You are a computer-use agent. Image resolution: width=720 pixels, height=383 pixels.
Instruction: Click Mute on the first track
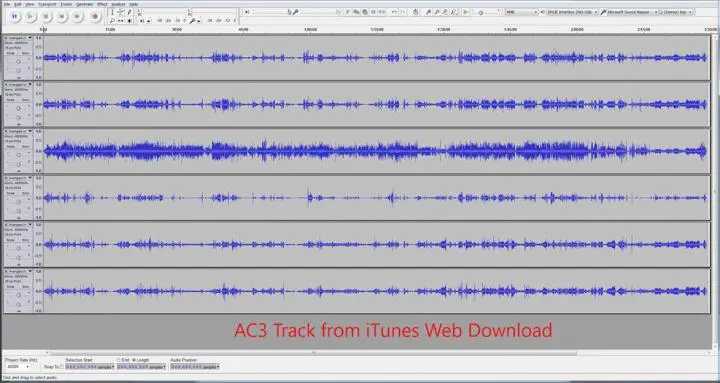[x=11, y=53]
